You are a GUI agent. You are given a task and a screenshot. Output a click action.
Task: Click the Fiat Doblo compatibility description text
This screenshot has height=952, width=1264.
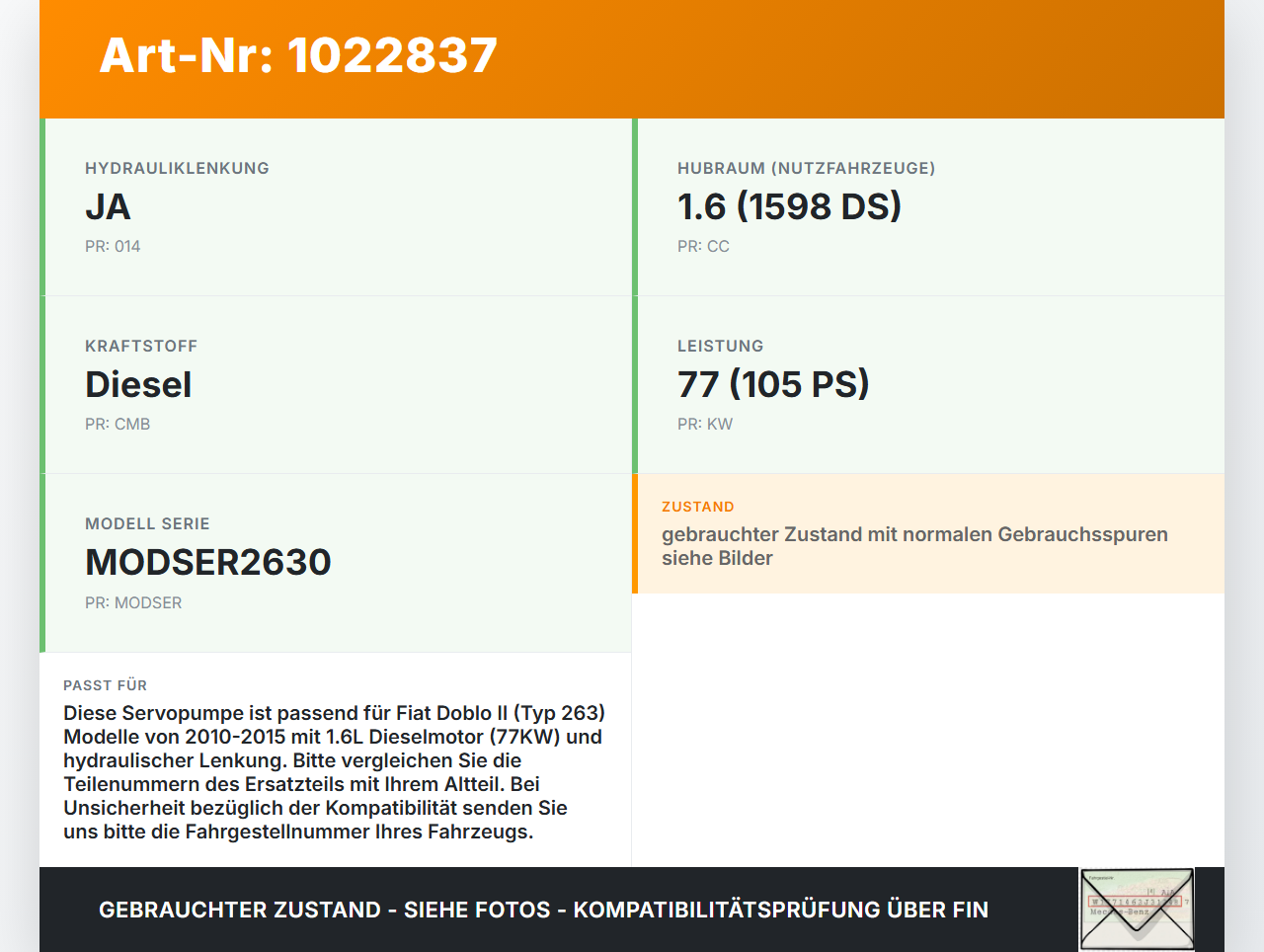pyautogui.click(x=335, y=772)
